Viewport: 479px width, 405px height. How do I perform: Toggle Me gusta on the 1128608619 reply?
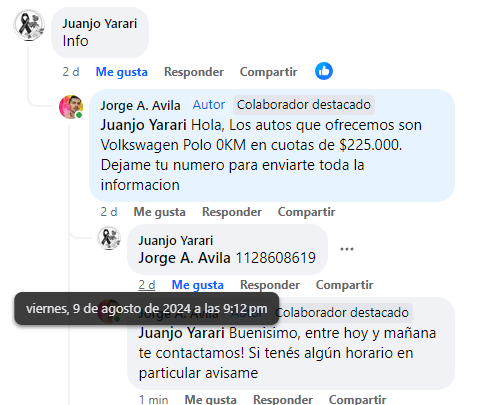point(198,285)
